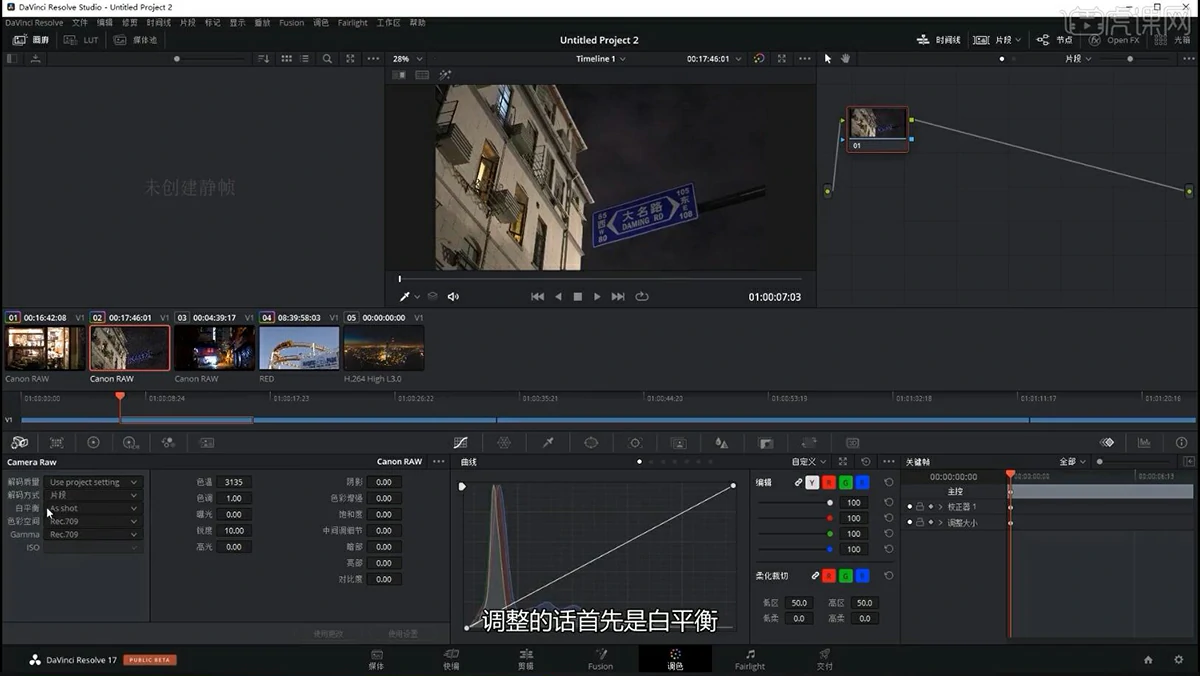The image size is (1200, 676).
Task: Open the 解码方式 dropdown
Action: click(x=94, y=495)
